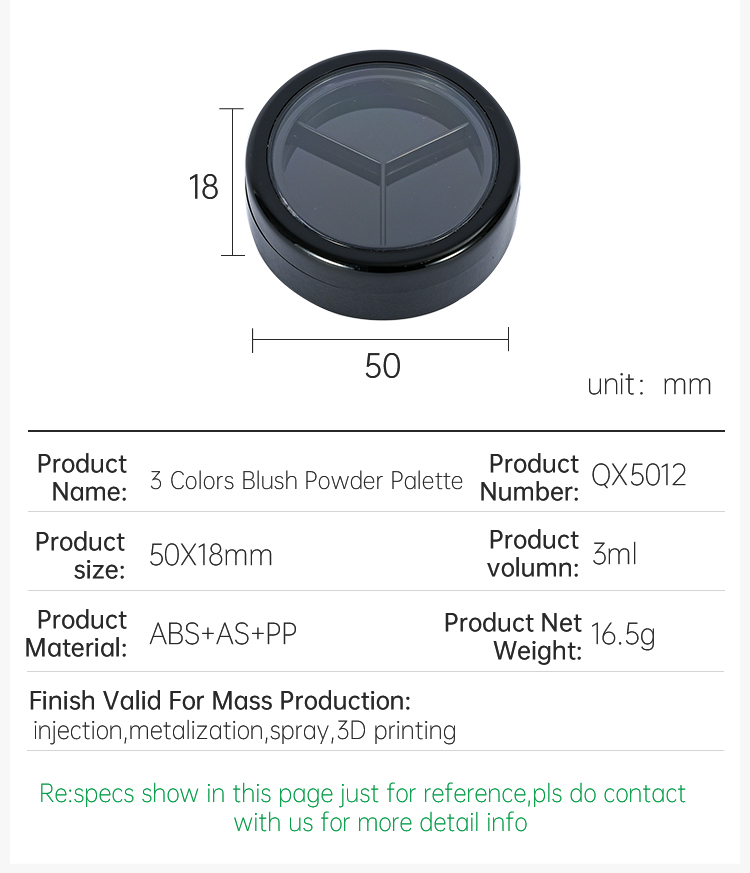Click the 3ml volume value
The height and width of the screenshot is (873, 750).
coord(614,554)
